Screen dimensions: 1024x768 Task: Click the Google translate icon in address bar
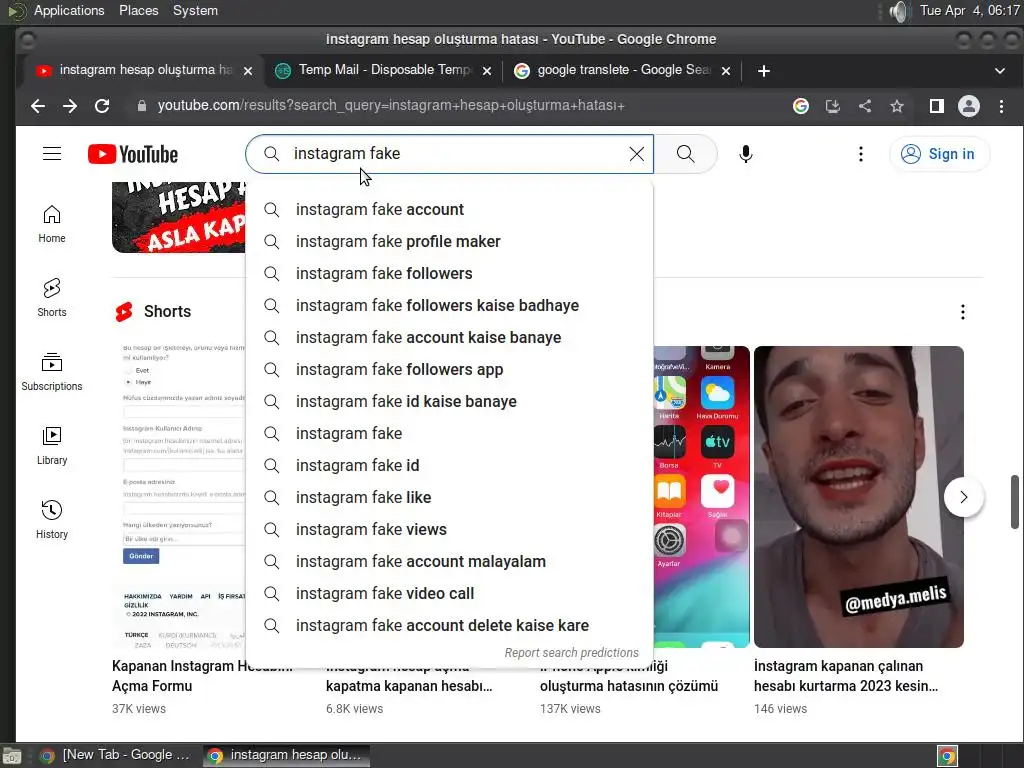coord(801,106)
